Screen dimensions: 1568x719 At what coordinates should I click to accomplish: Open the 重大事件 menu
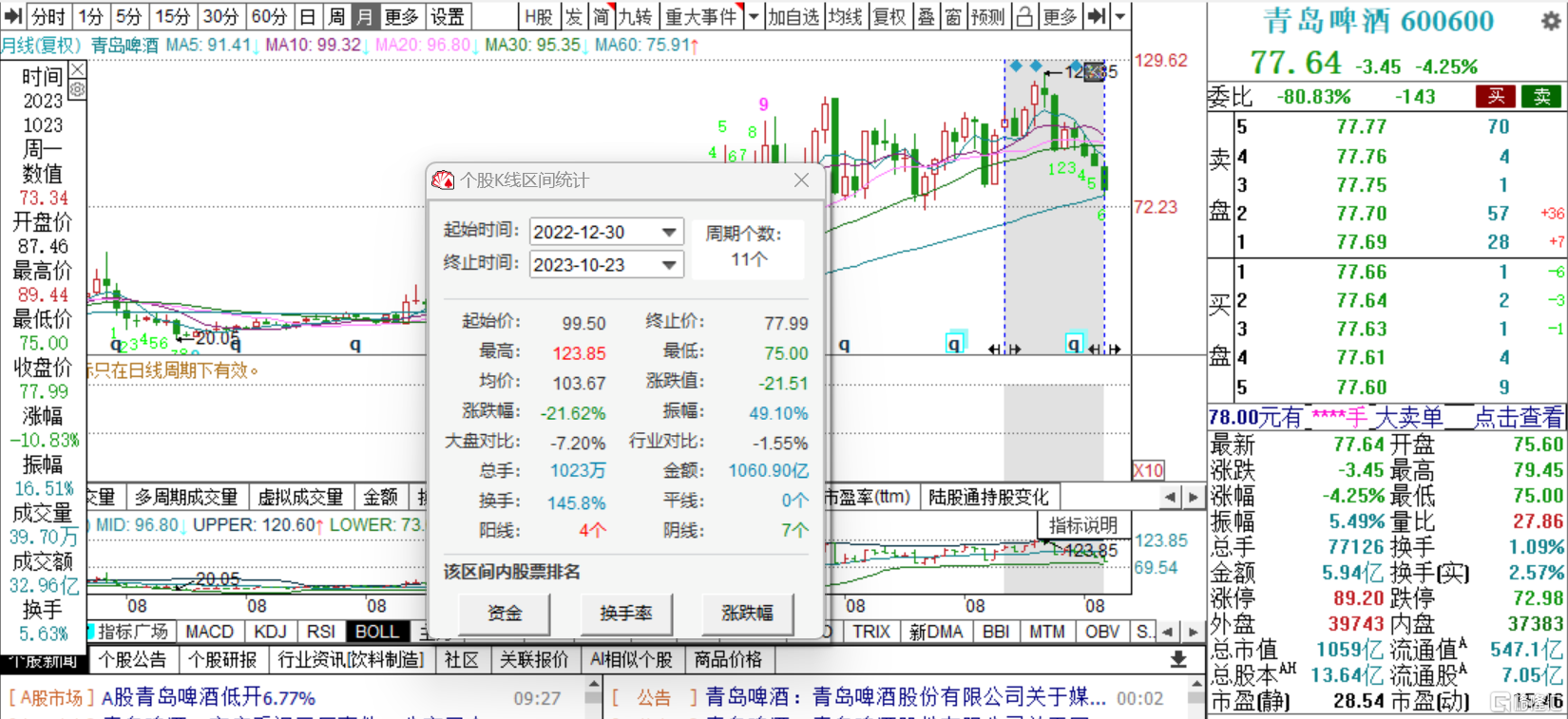point(701,16)
